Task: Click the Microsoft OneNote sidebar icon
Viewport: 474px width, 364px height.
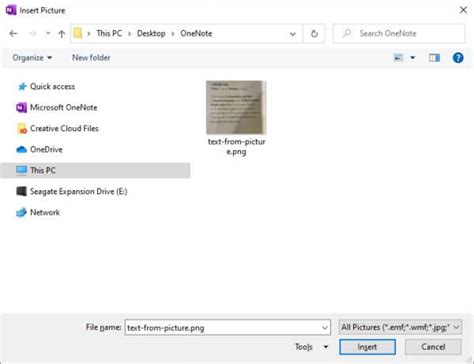Action: pyautogui.click(x=21, y=108)
